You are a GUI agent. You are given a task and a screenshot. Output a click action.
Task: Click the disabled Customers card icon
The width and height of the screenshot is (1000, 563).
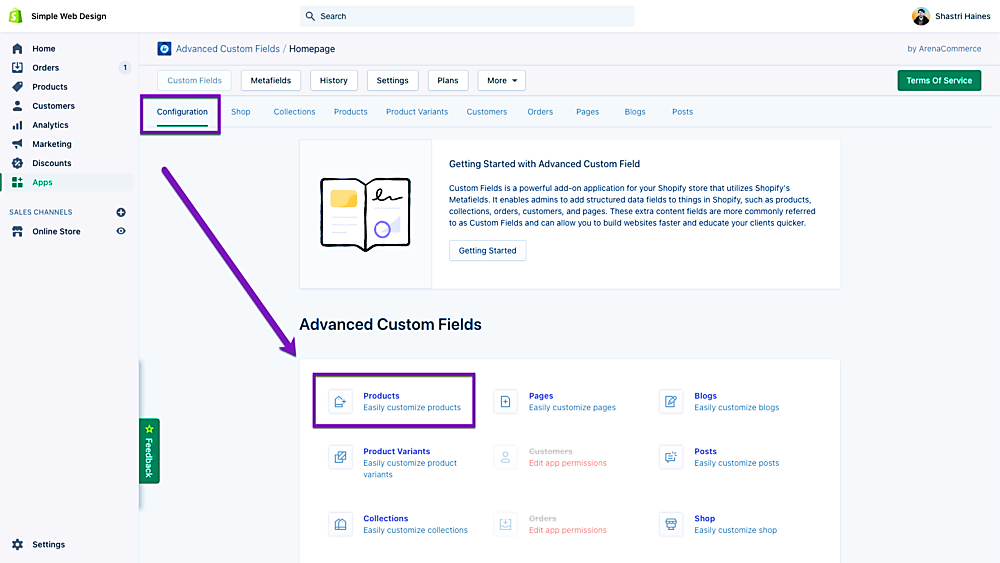pyautogui.click(x=506, y=457)
